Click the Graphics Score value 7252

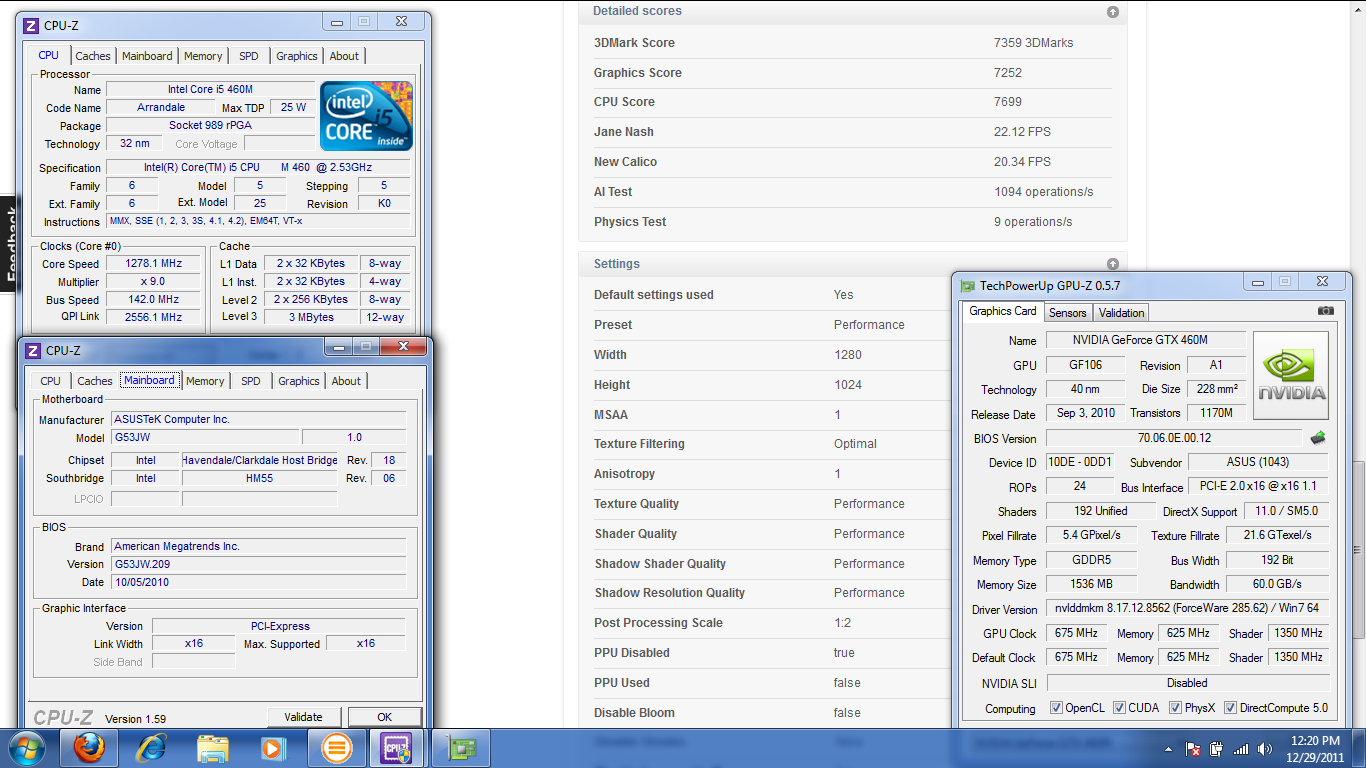click(x=1008, y=73)
